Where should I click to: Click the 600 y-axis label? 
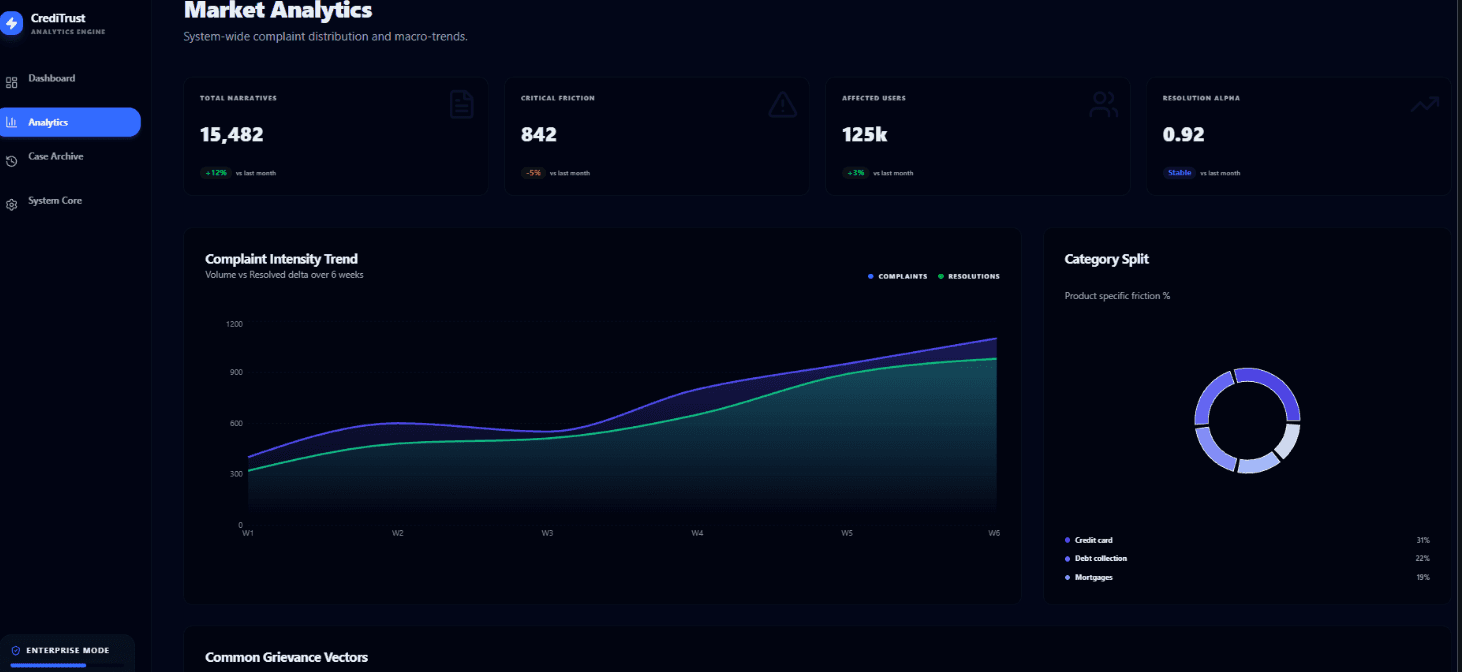tap(237, 423)
